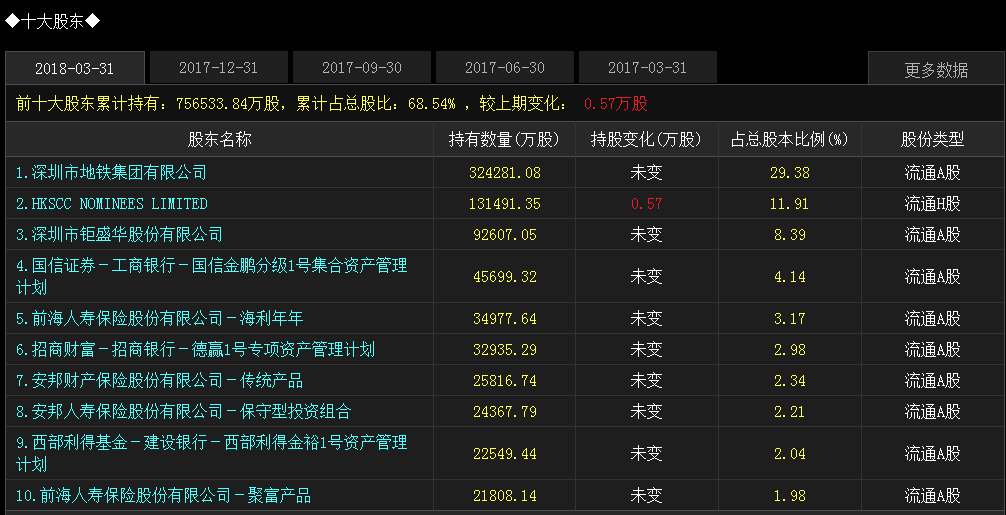Show the 2017-03-31 tab
1006x515 pixels.
tap(647, 67)
